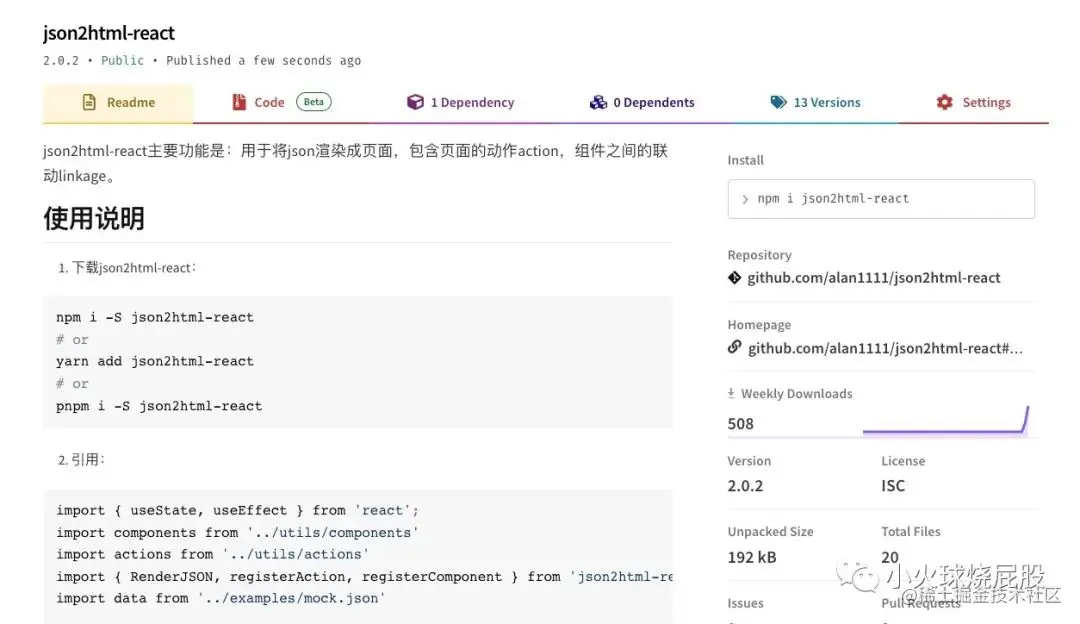1080x624 pixels.
Task: Click the pnpm i -S json2html-react code line
Action: click(x=159, y=406)
